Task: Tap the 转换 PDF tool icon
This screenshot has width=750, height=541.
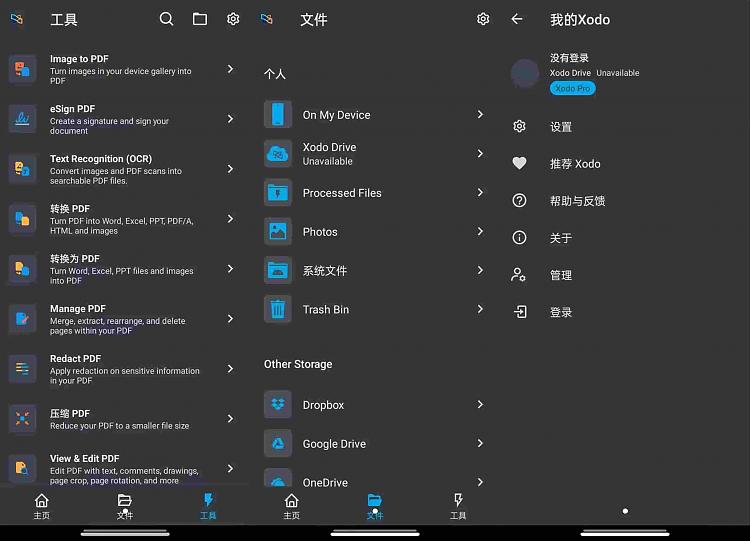Action: pyautogui.click(x=22, y=219)
